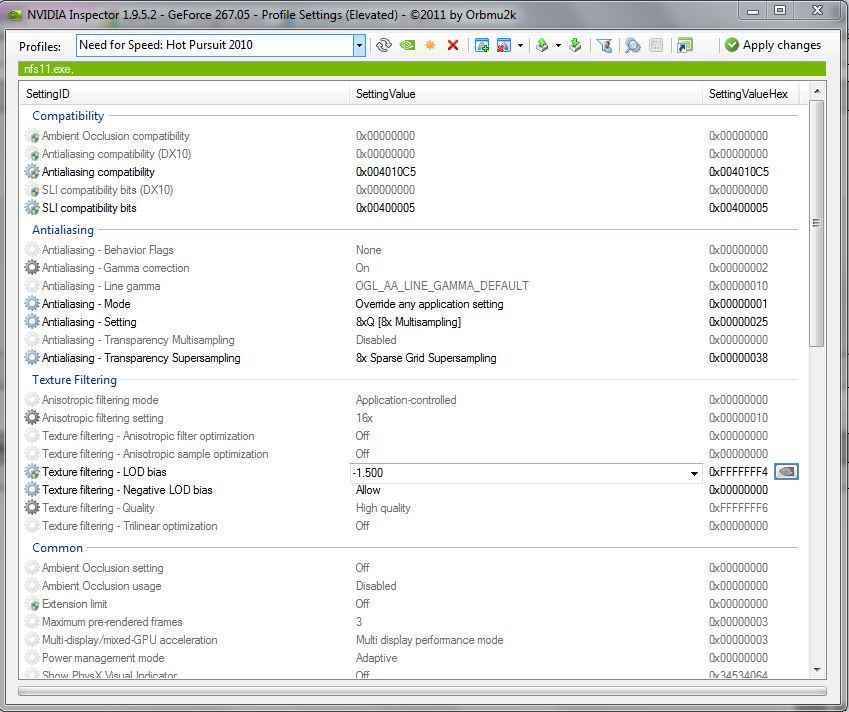Click gear icon of Texture filtering - Quality
Screen dimensions: 849x712
coord(32,508)
